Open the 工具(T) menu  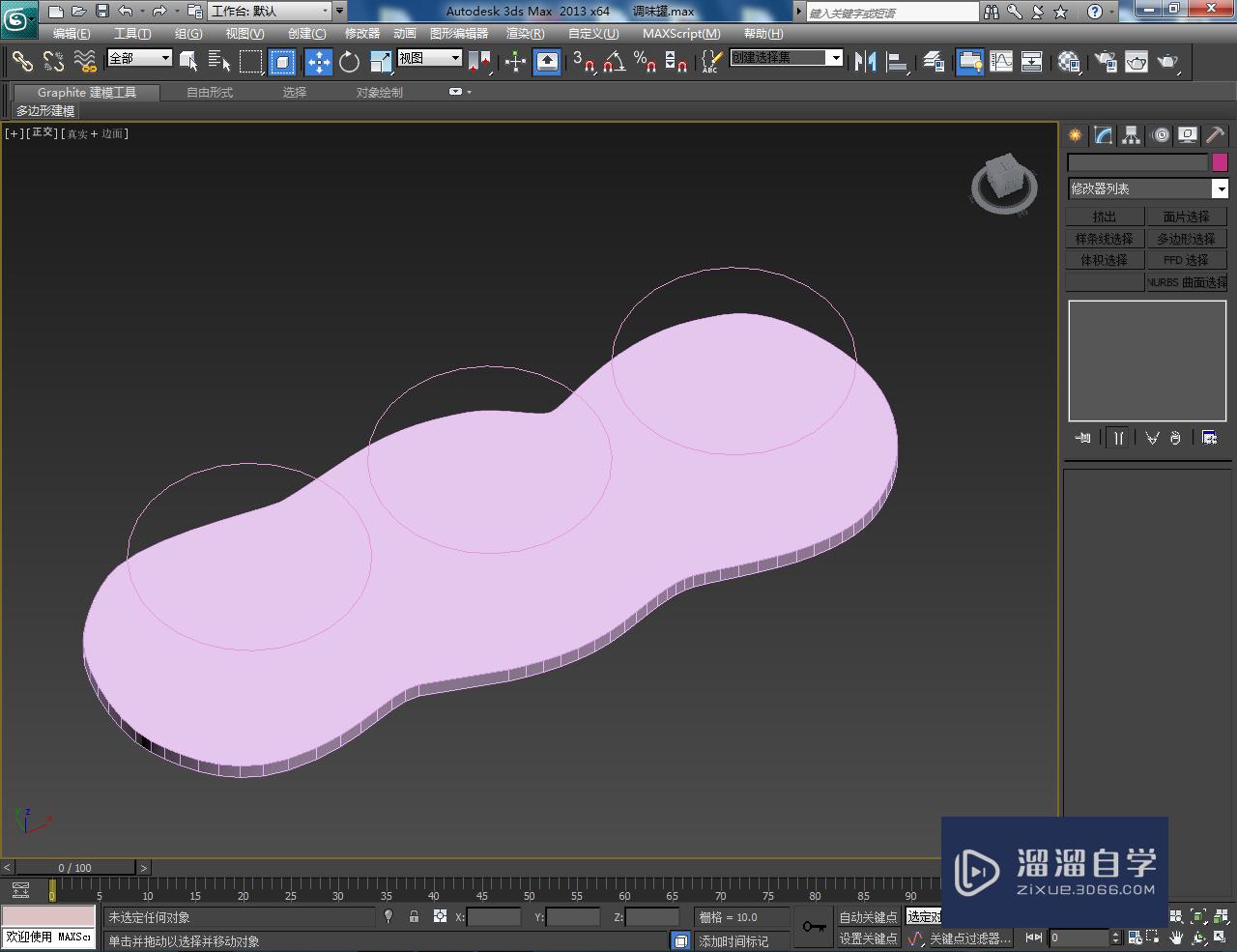coord(132,33)
